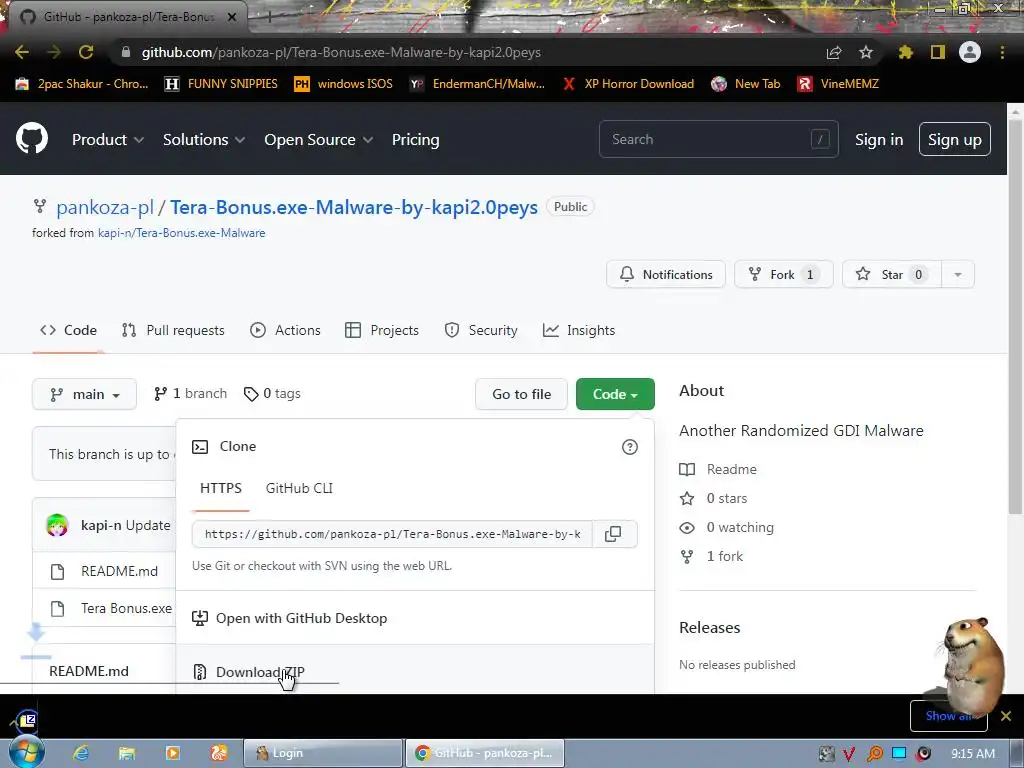Click the search slash shortcut icon
Screen dimensions: 1024x768
pyautogui.click(x=820, y=139)
